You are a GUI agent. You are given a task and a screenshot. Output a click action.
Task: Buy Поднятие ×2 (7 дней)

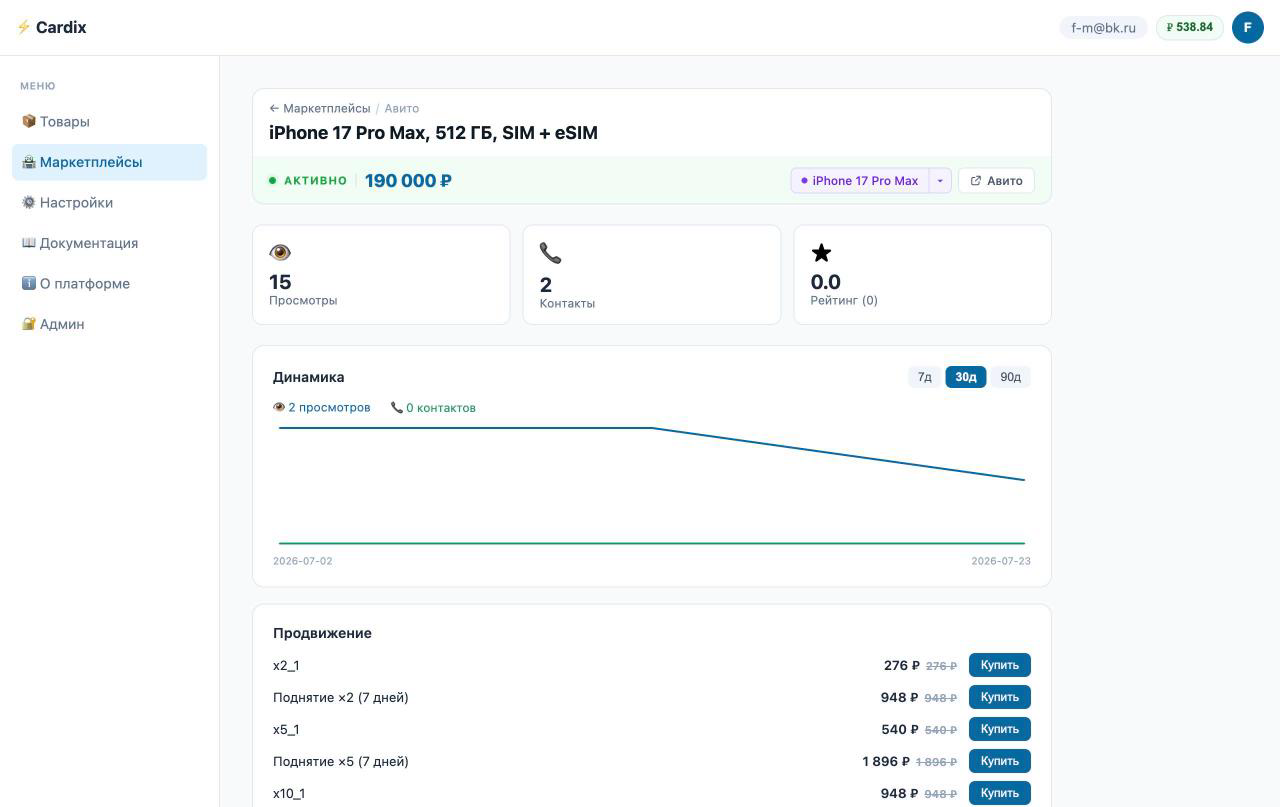1000,697
